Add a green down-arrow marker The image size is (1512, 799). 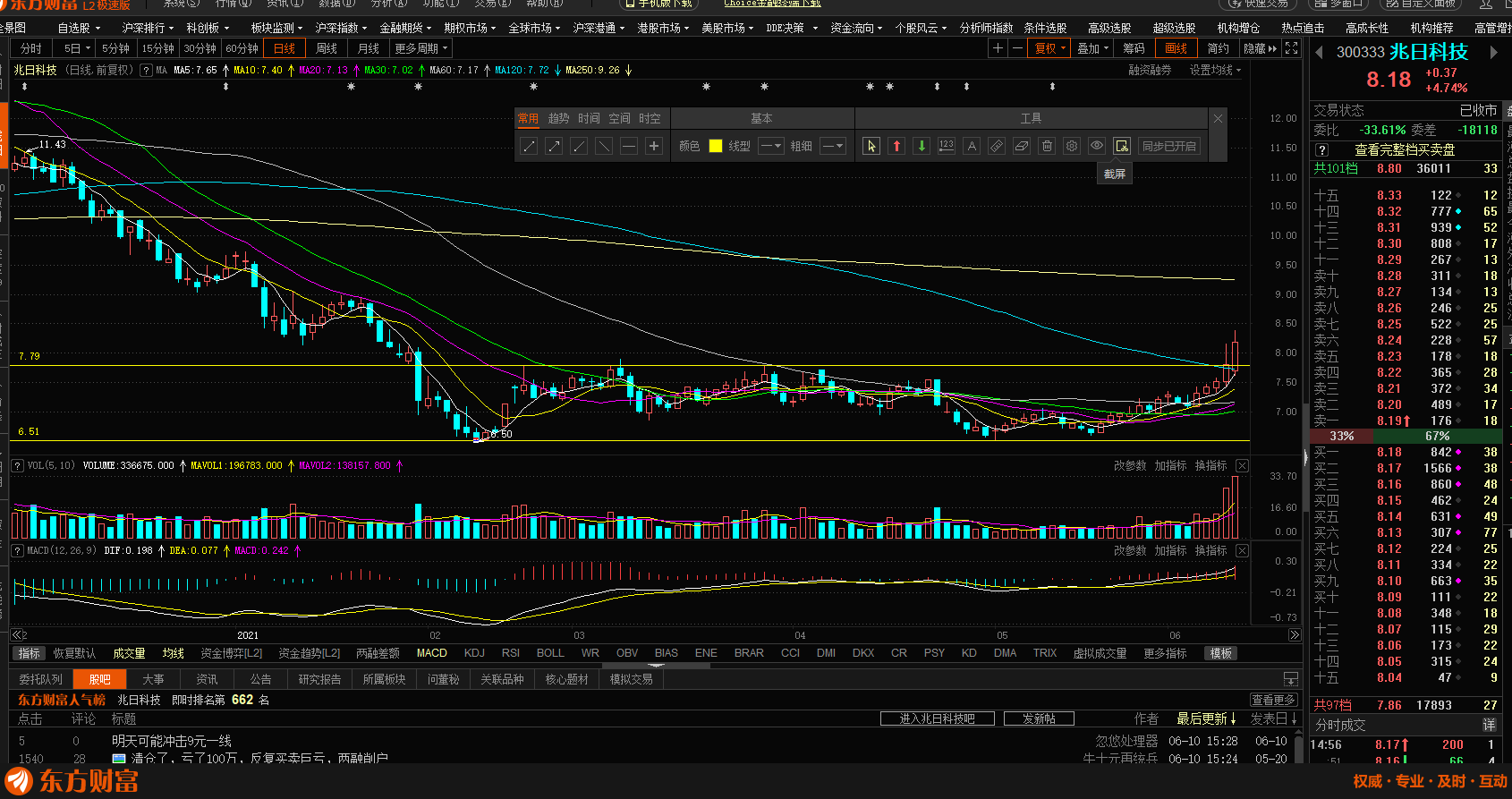point(922,146)
